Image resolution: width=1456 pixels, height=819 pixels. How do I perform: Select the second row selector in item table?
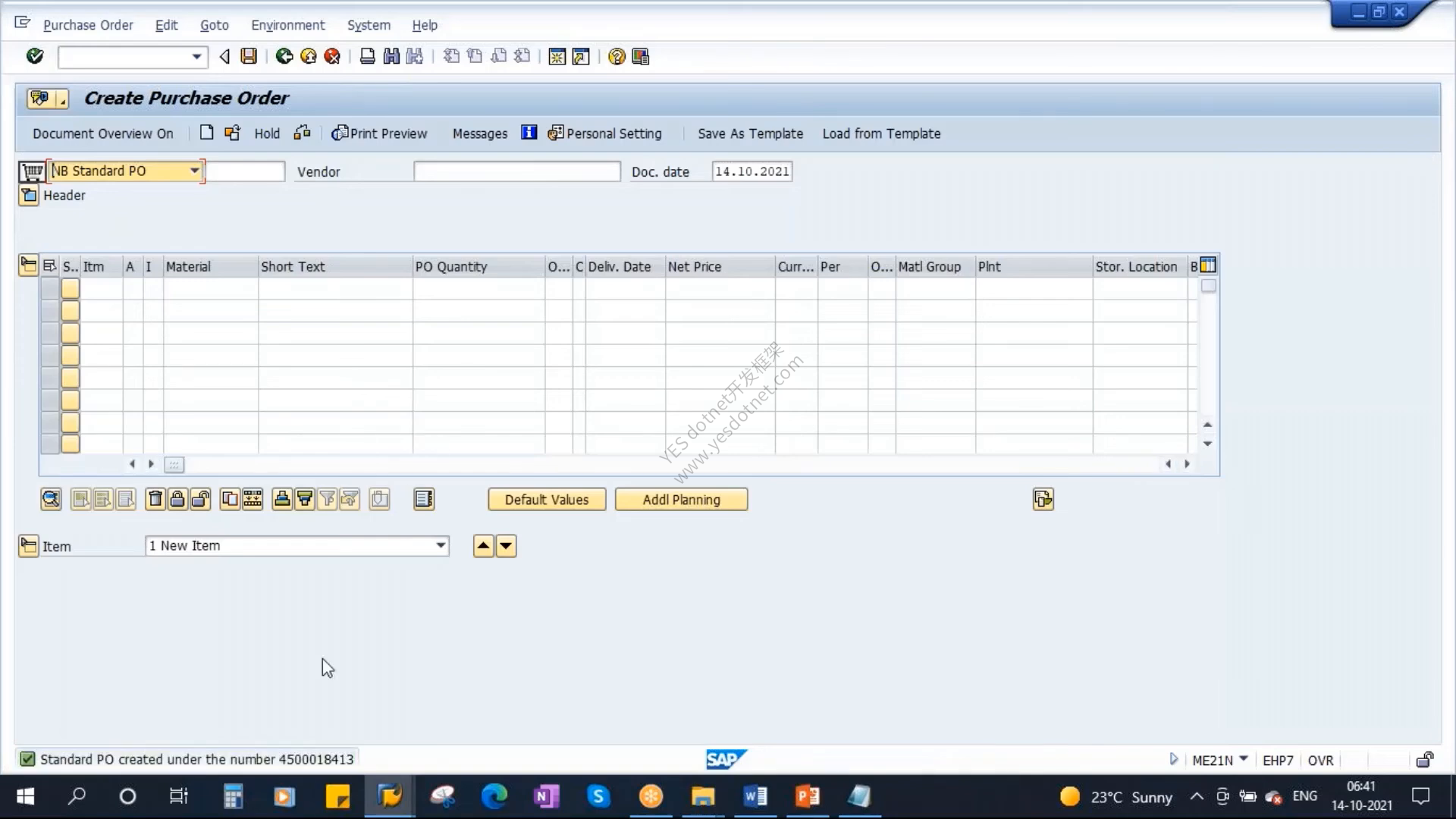(50, 311)
